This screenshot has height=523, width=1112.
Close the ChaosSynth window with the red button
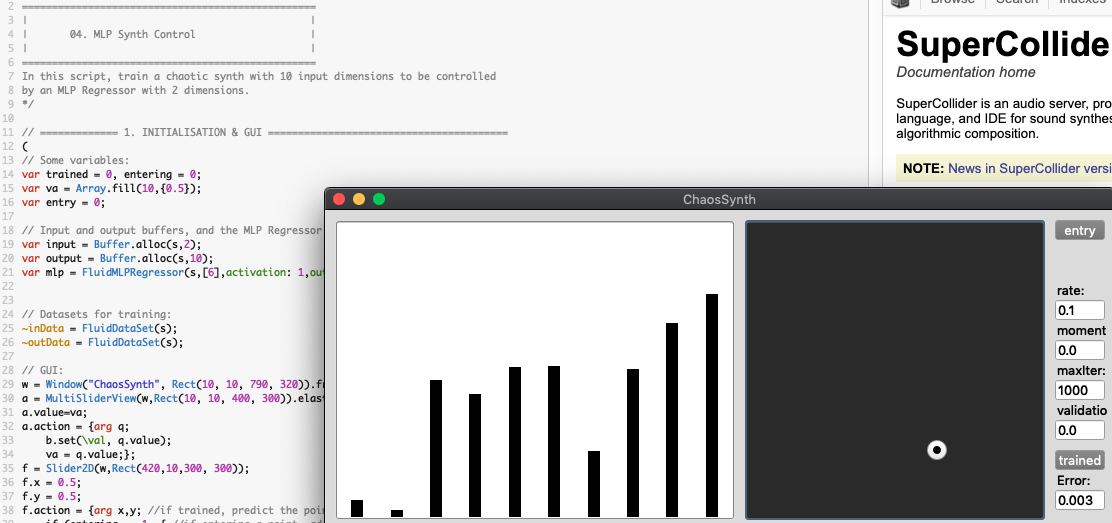339,199
